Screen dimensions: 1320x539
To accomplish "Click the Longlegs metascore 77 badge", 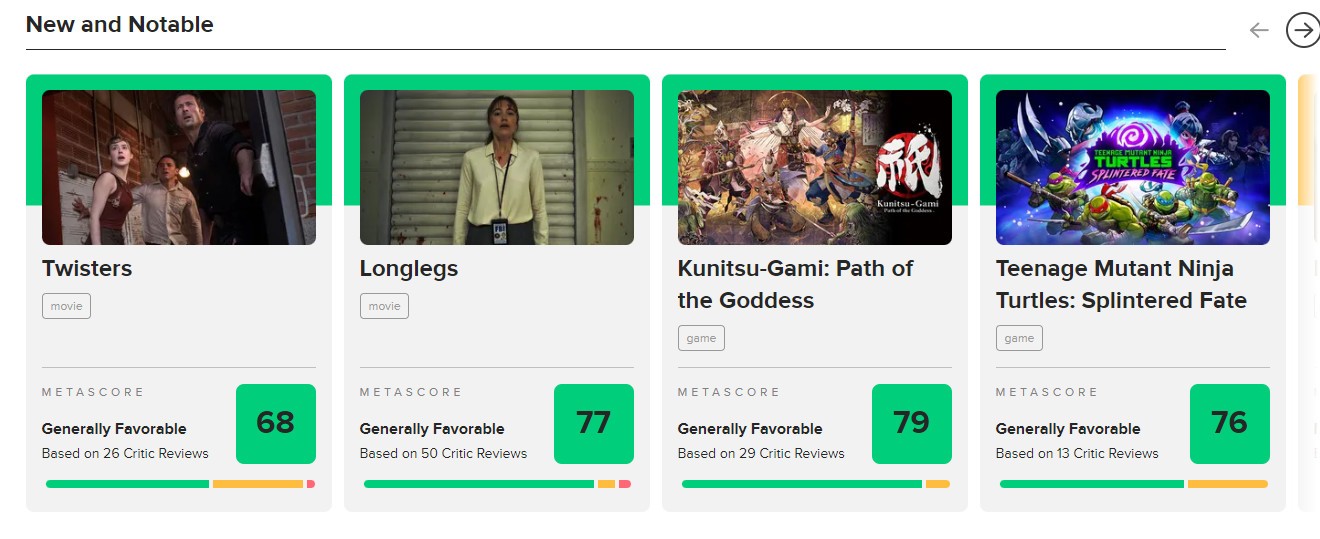I will (594, 423).
